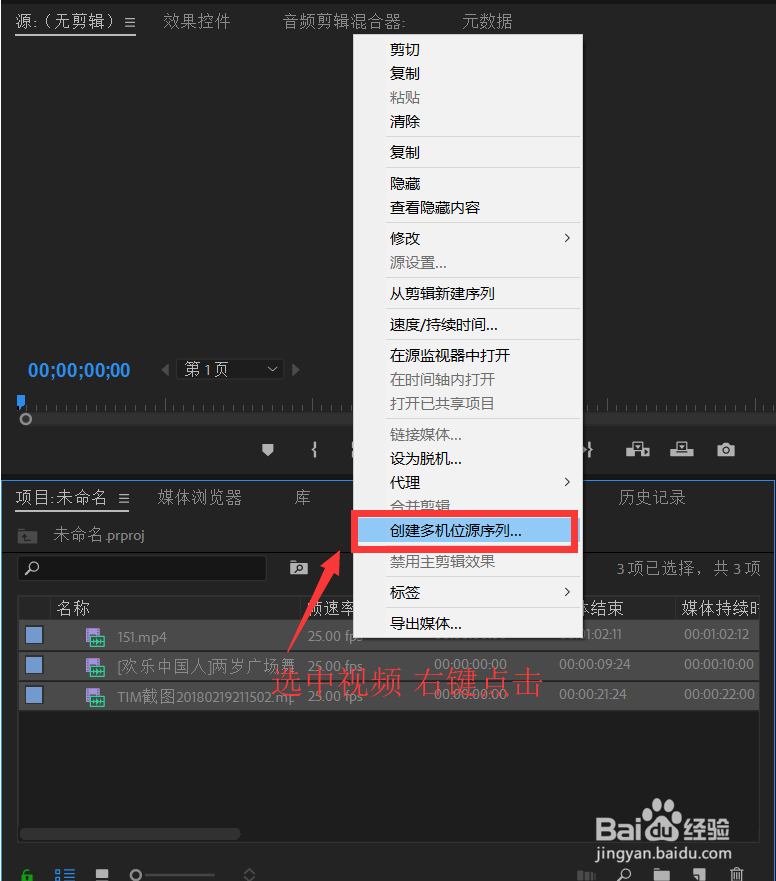
Task: Open the Project panel menu icon
Action: tap(124, 498)
